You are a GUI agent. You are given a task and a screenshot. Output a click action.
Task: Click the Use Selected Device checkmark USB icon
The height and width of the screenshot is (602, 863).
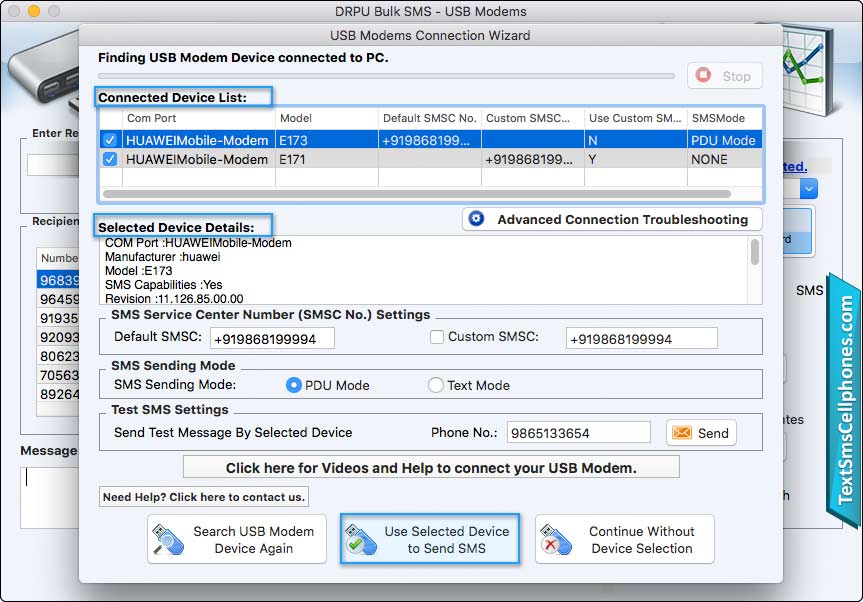[361, 539]
